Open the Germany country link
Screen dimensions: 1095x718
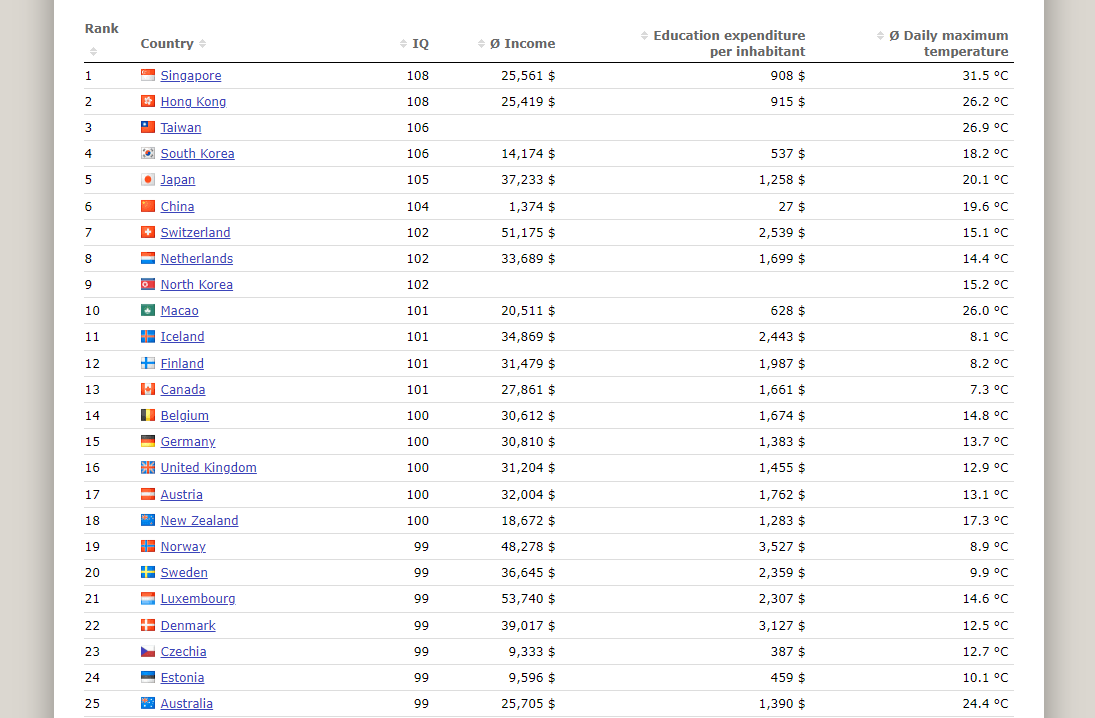188,441
